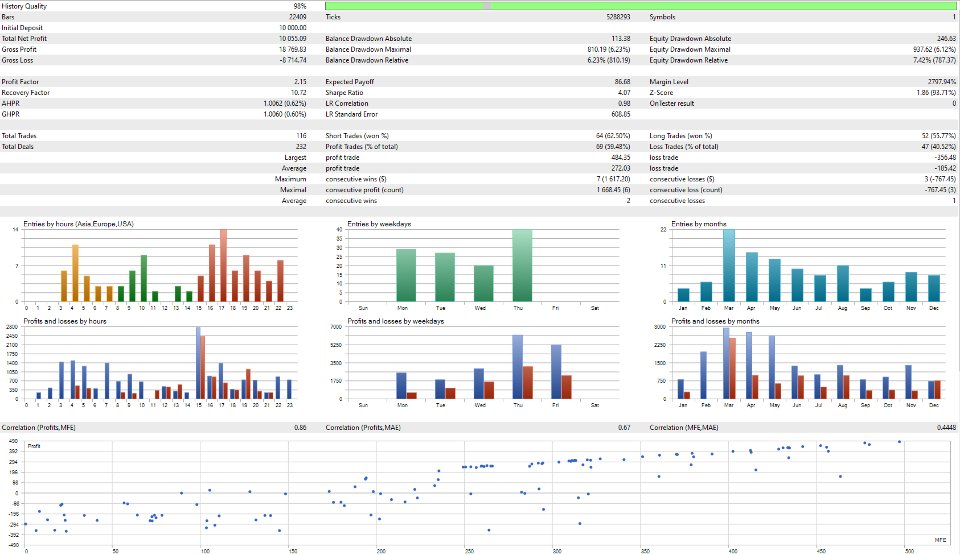This screenshot has width=960, height=555.
Task: Click the 'LR Standard Error' label
Action: [351, 115]
